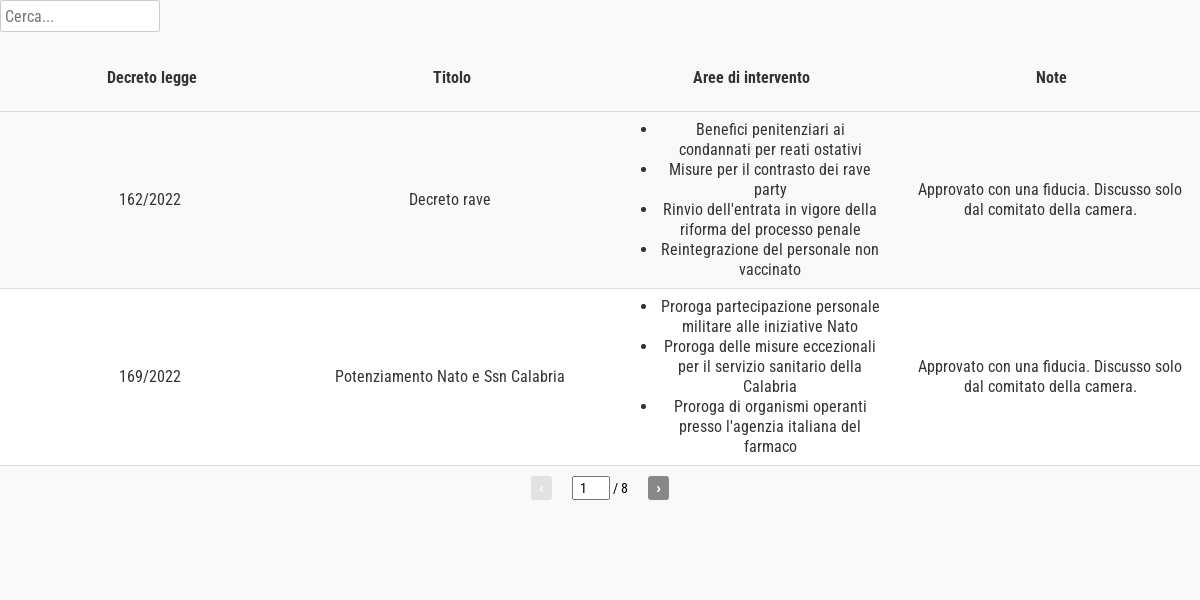Click the Benefici penitenziari list item
Image resolution: width=1200 pixels, height=600 pixels.
point(770,140)
